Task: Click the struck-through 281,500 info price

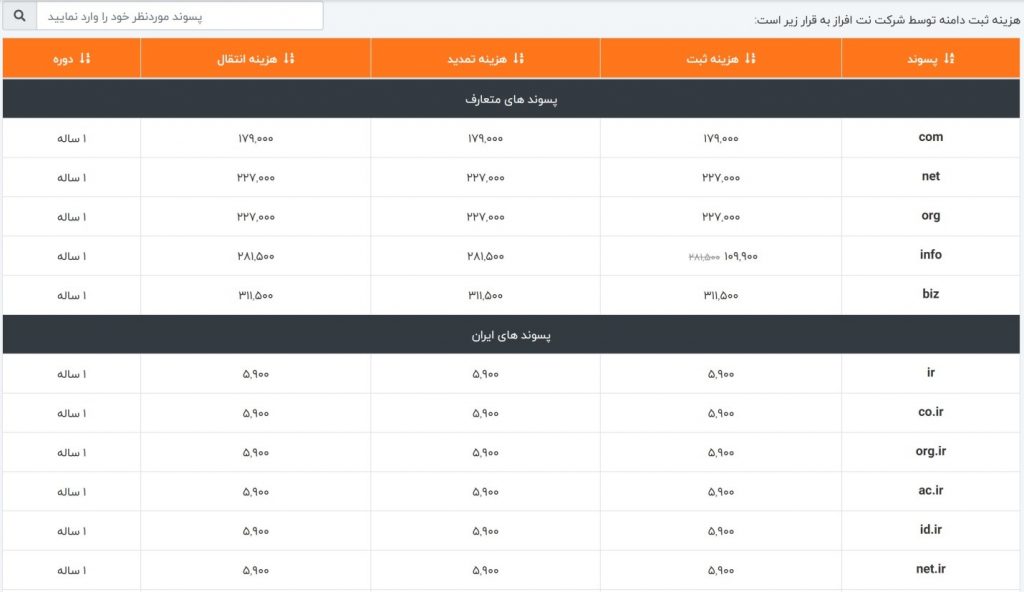Action: [x=704, y=256]
